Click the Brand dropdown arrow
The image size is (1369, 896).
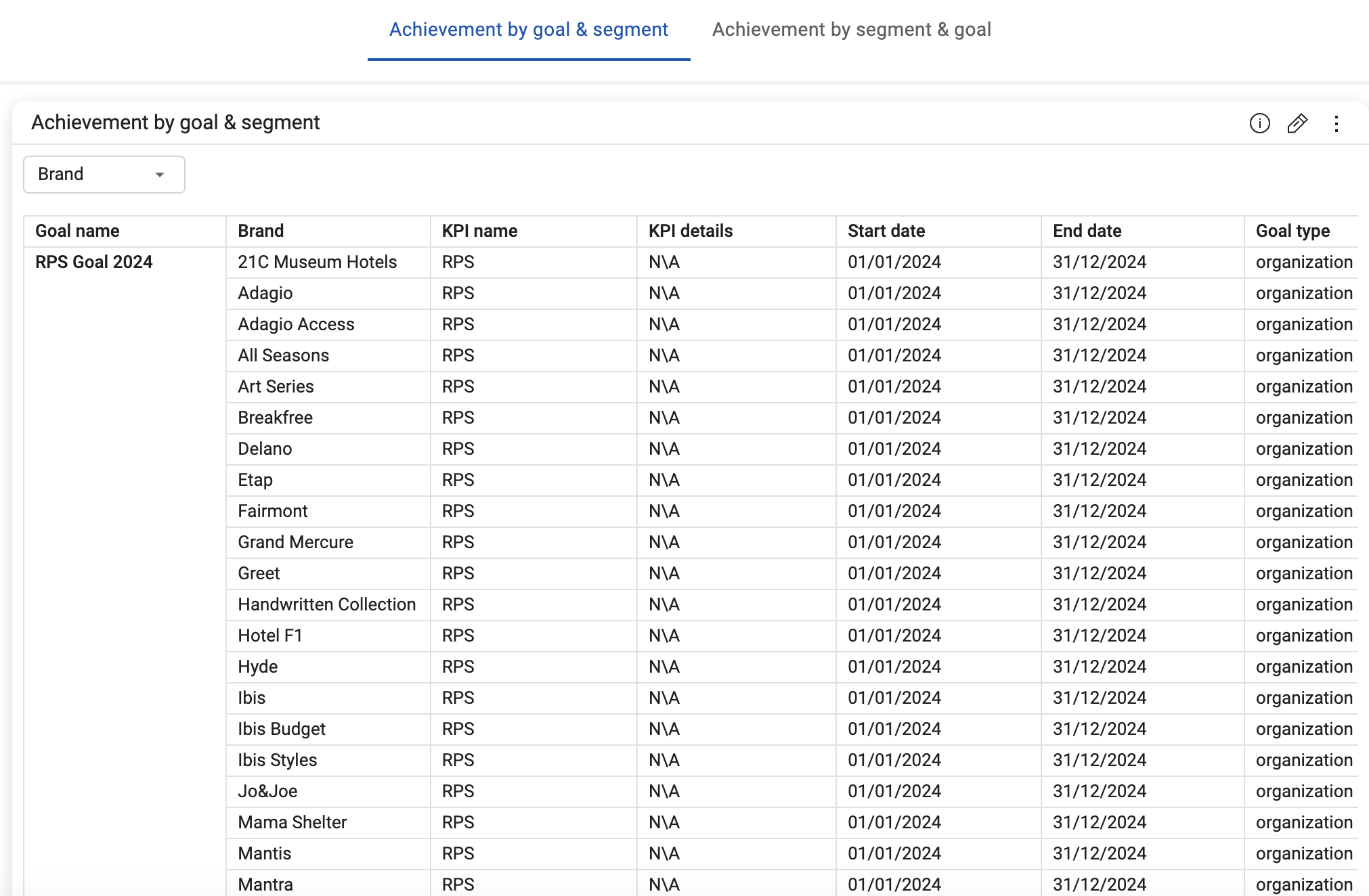point(160,175)
